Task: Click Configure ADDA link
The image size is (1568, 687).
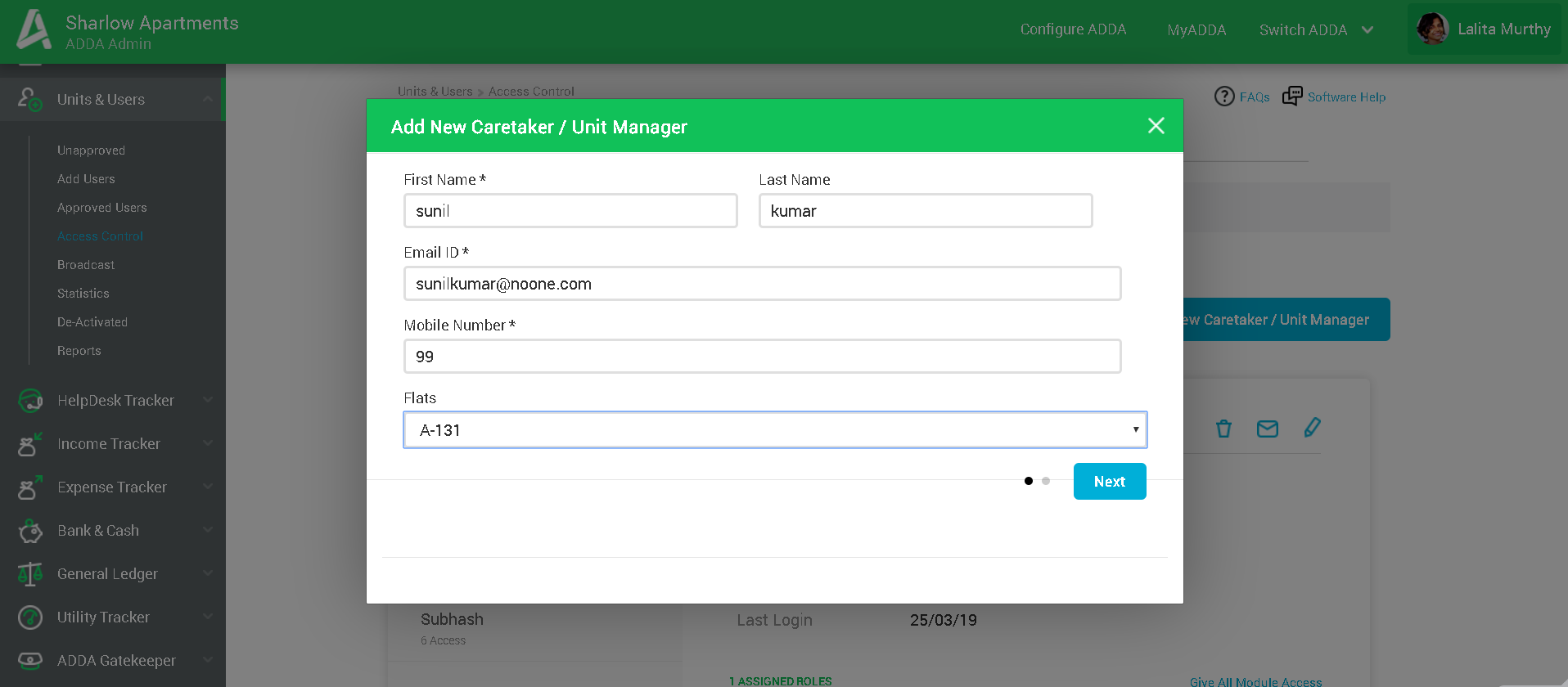Action: click(1073, 29)
